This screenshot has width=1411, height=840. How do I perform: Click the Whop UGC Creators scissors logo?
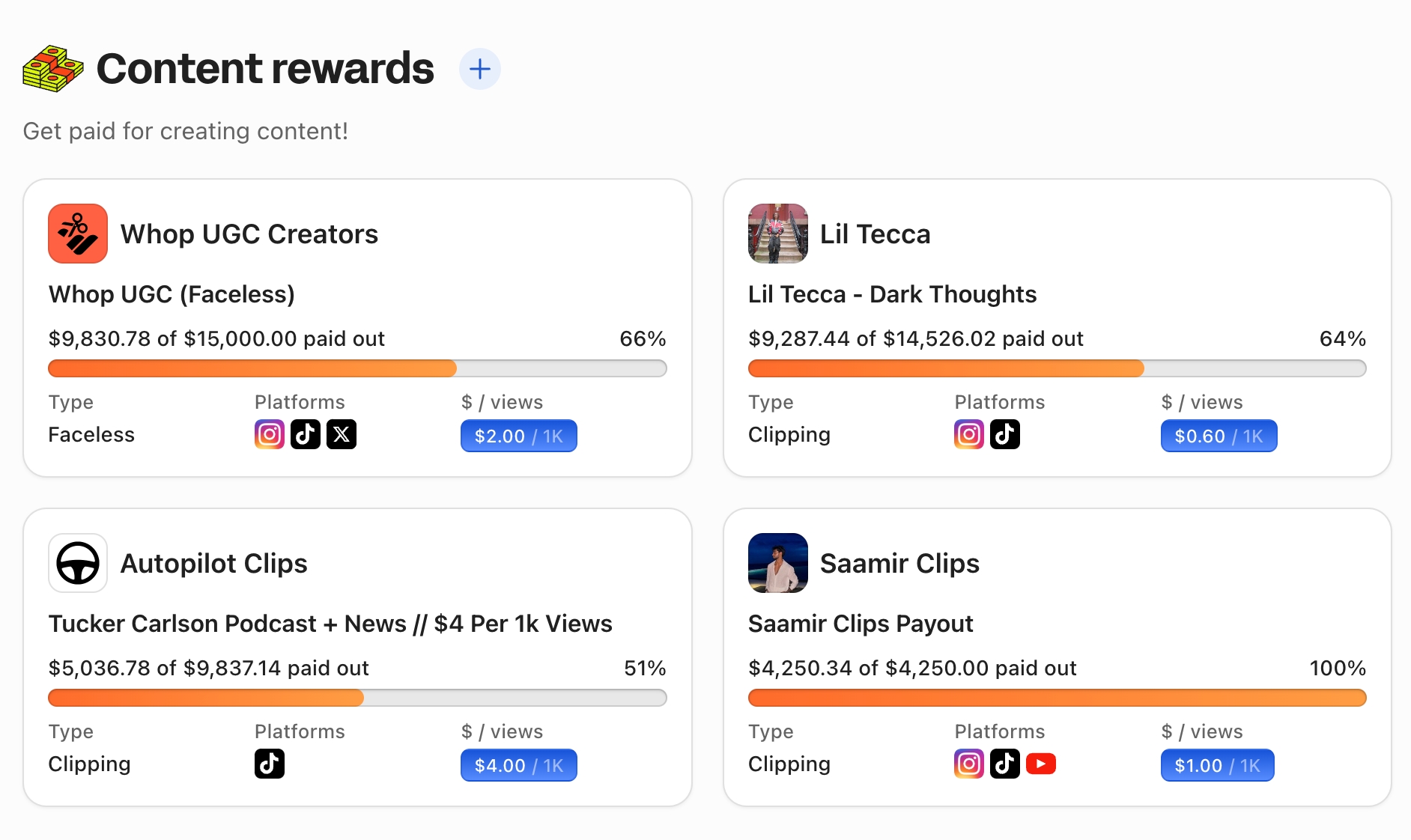pyautogui.click(x=78, y=234)
